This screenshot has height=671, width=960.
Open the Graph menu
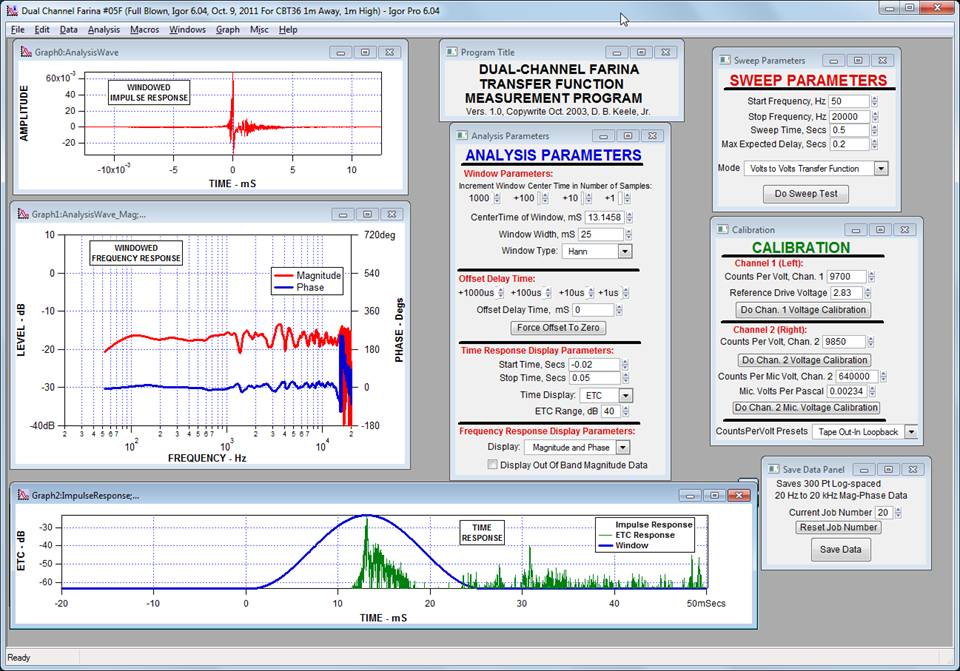click(x=228, y=29)
